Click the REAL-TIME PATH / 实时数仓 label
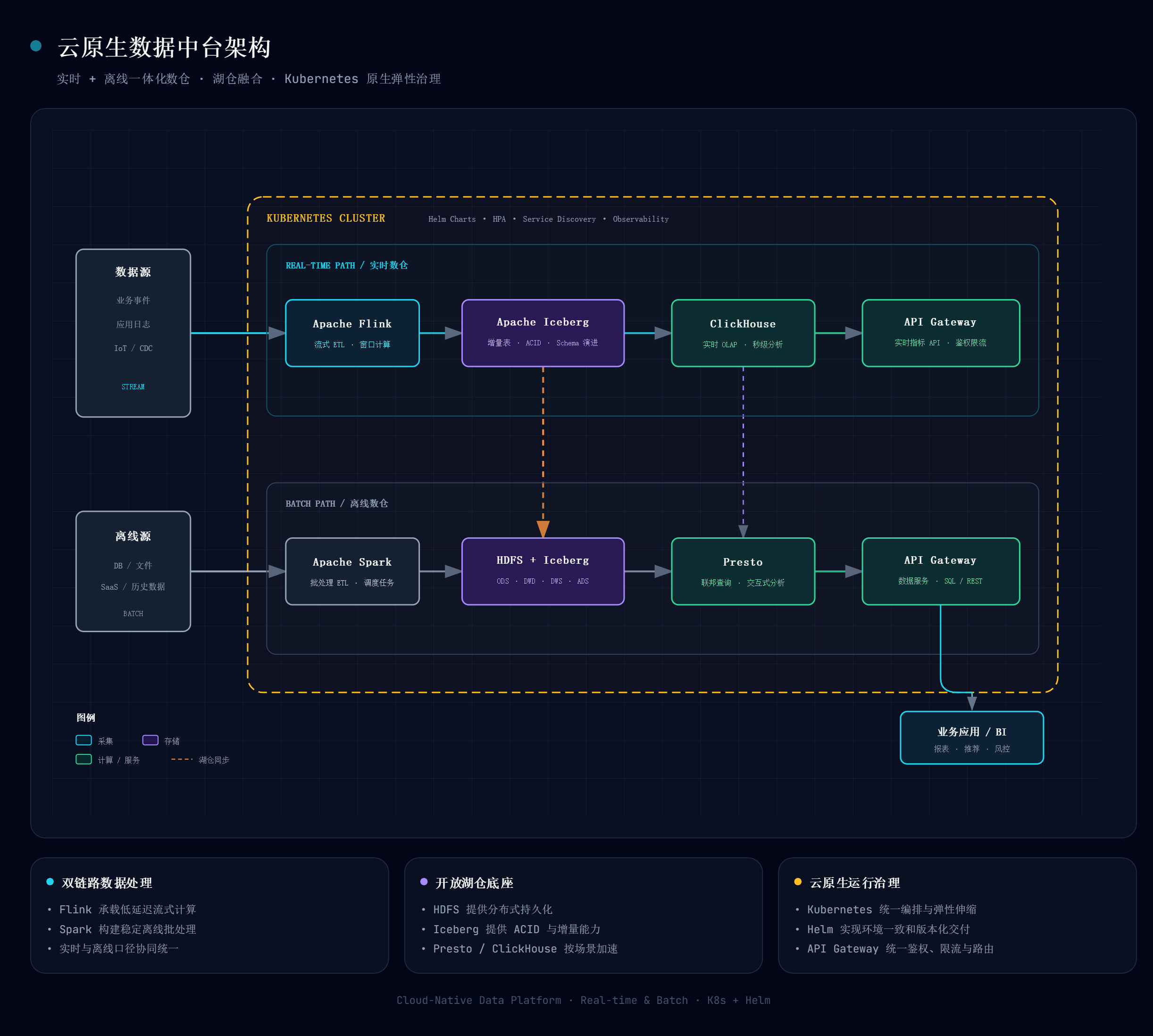 pyautogui.click(x=347, y=265)
